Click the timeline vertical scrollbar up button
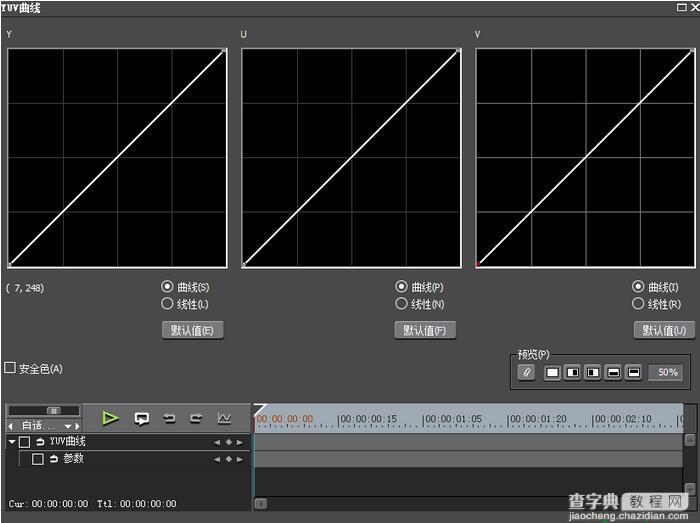Viewport: 700px width, 523px height. (x=690, y=440)
